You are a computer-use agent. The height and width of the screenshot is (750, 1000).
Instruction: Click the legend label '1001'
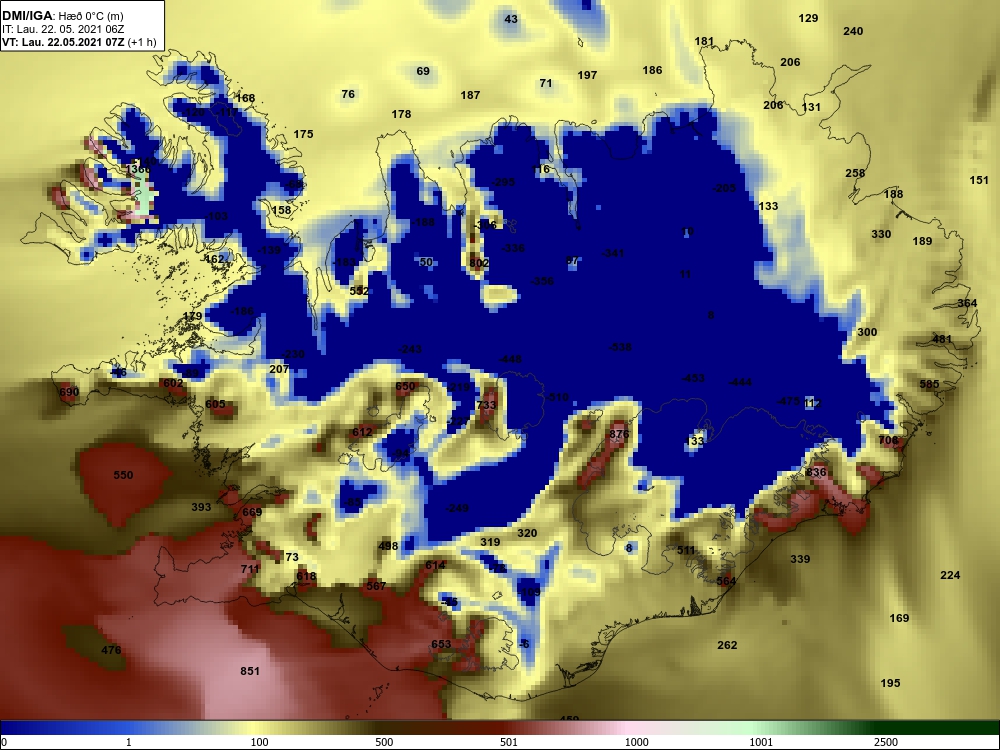click(x=761, y=742)
